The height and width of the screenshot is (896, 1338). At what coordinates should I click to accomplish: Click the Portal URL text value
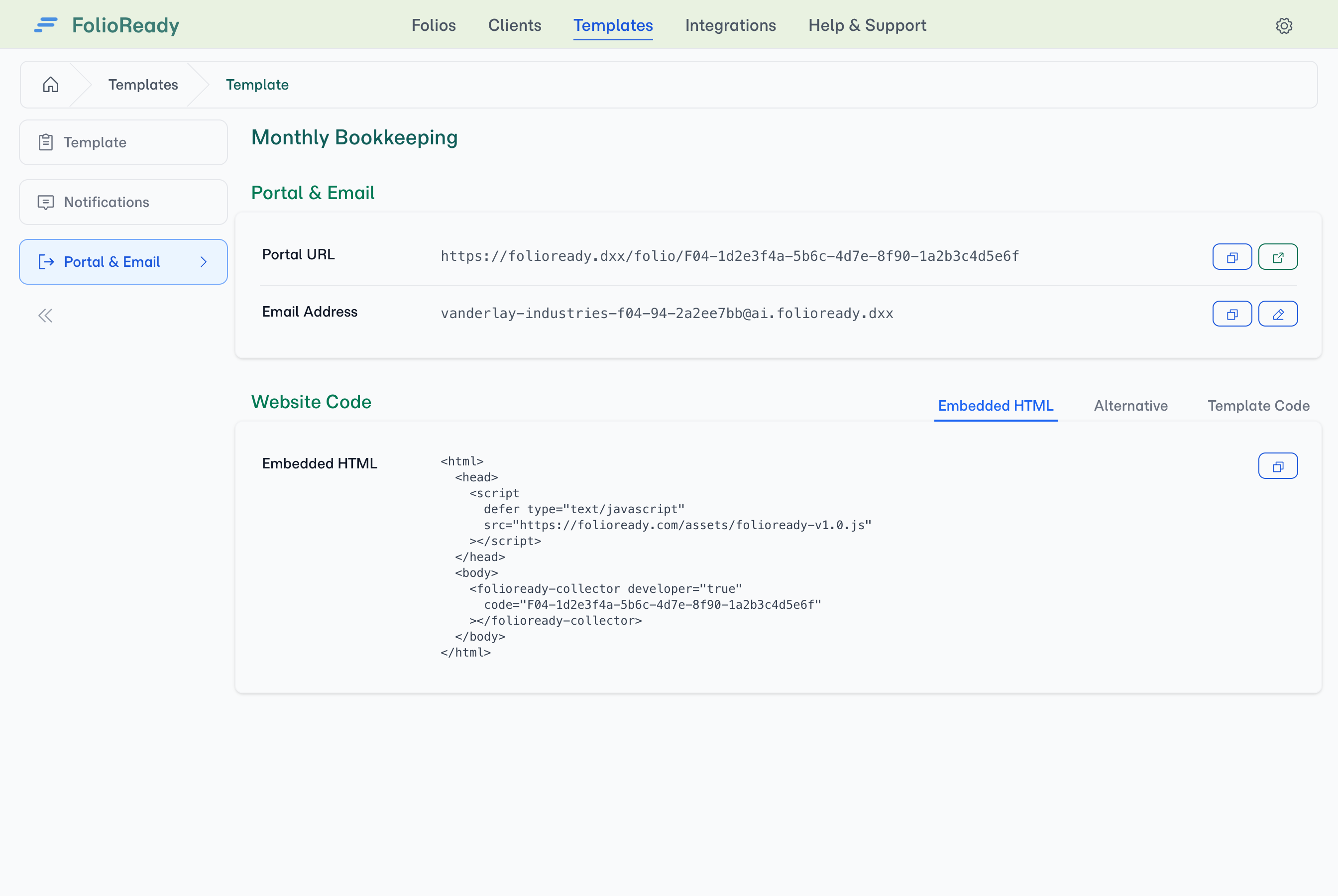coord(730,256)
